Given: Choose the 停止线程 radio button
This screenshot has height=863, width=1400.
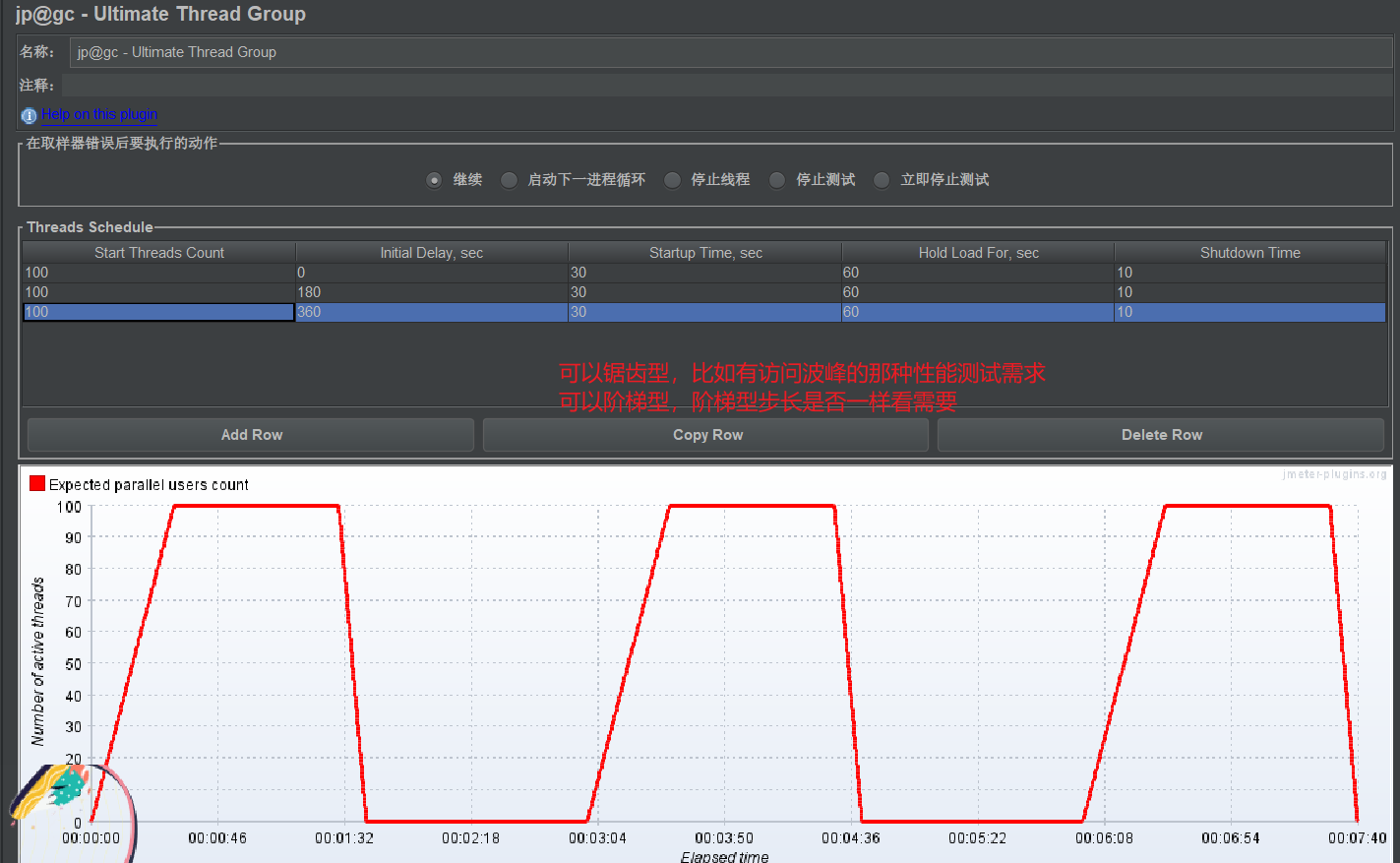Looking at the screenshot, I should coord(672,180).
